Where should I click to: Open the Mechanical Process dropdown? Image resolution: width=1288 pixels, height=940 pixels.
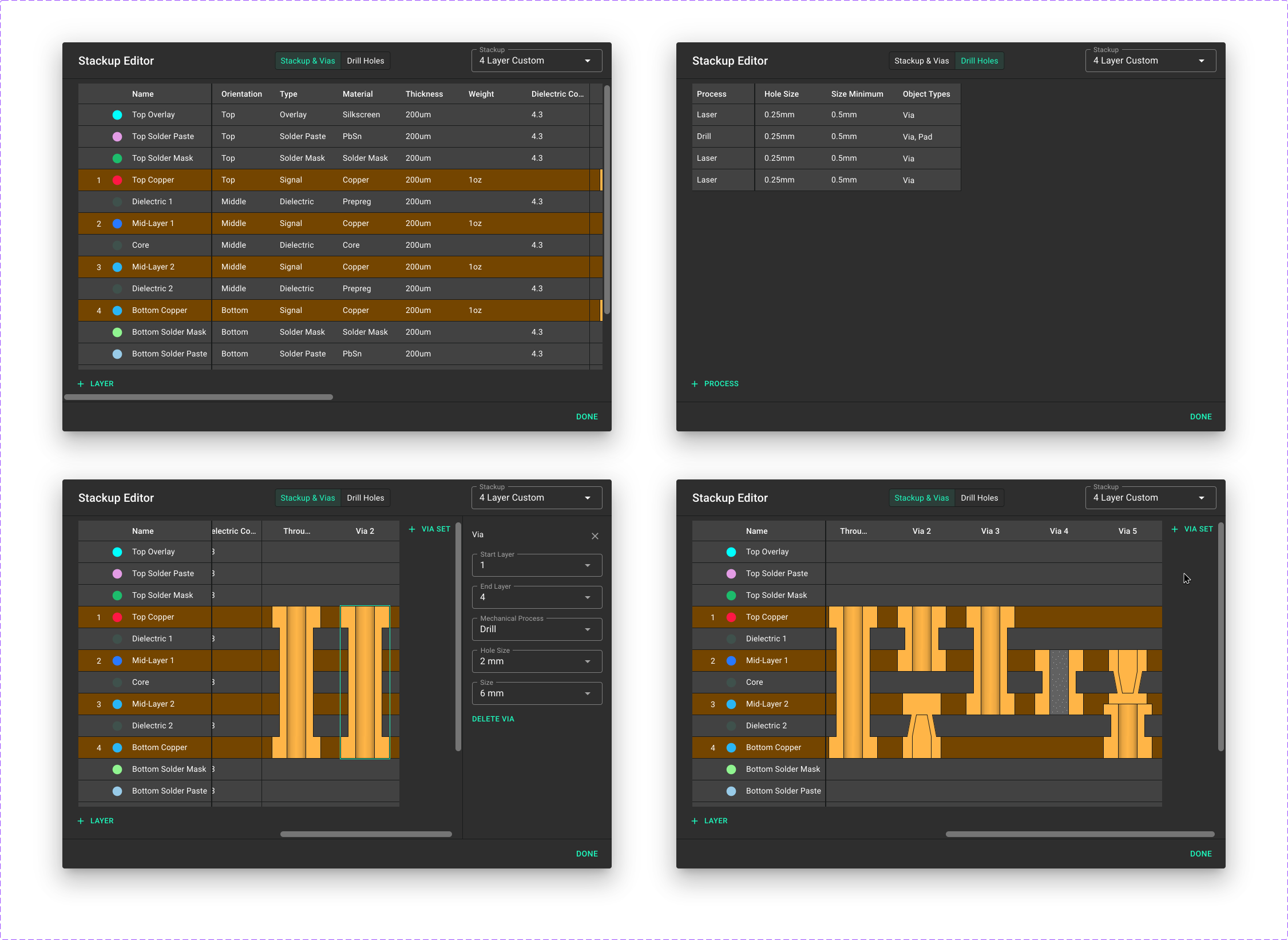(x=536, y=629)
